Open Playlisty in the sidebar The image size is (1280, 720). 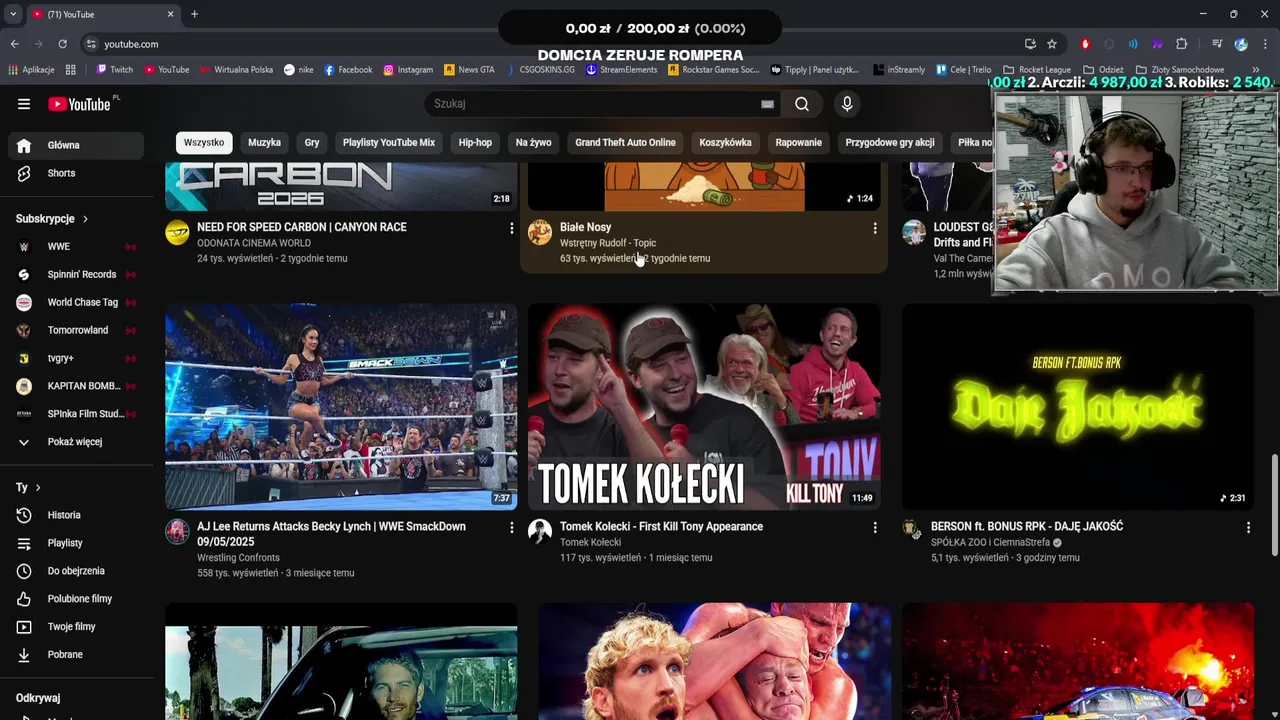[76, 543]
